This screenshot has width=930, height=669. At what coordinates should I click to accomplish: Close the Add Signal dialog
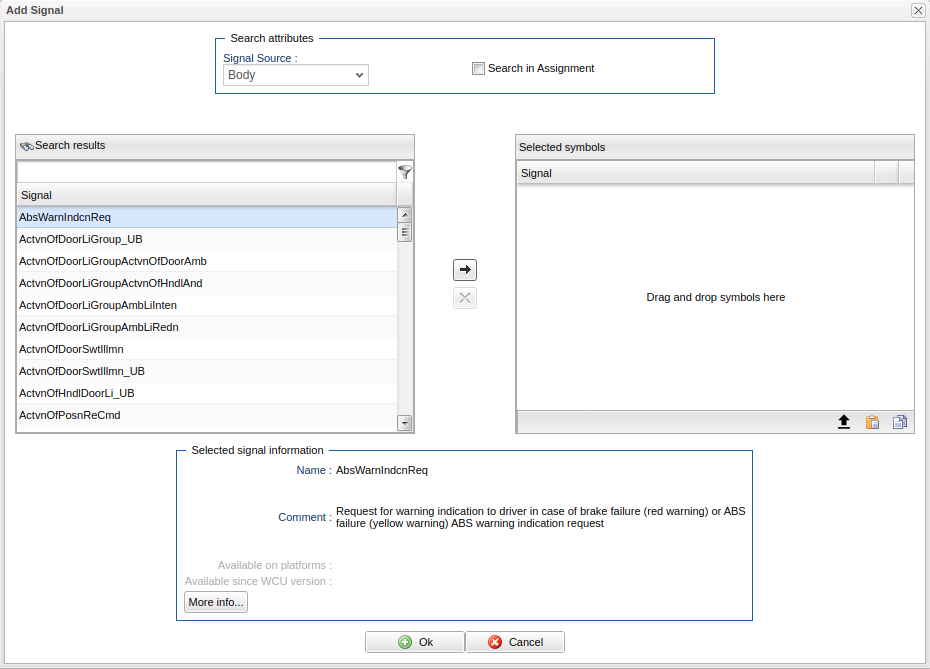pyautogui.click(x=918, y=10)
